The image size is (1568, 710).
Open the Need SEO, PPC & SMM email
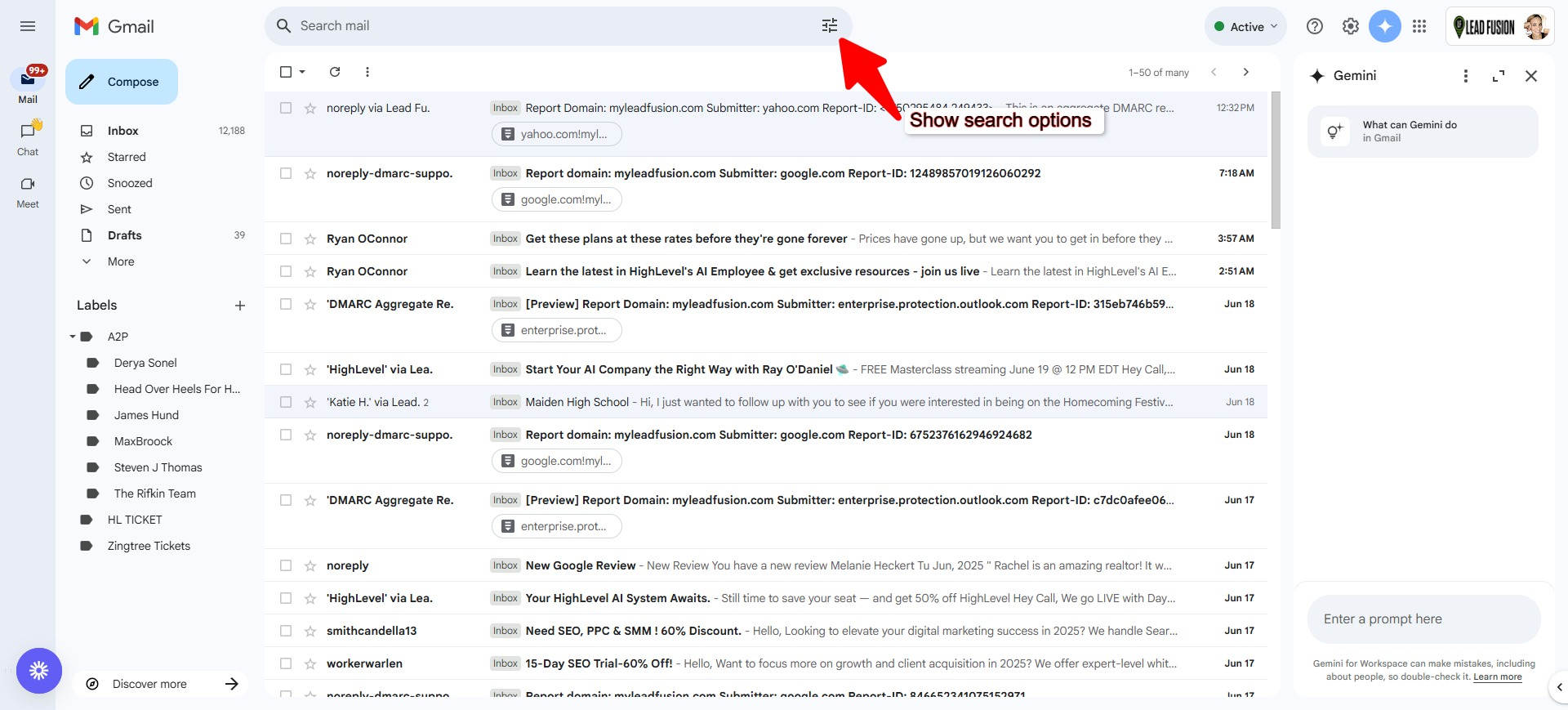tap(766, 631)
